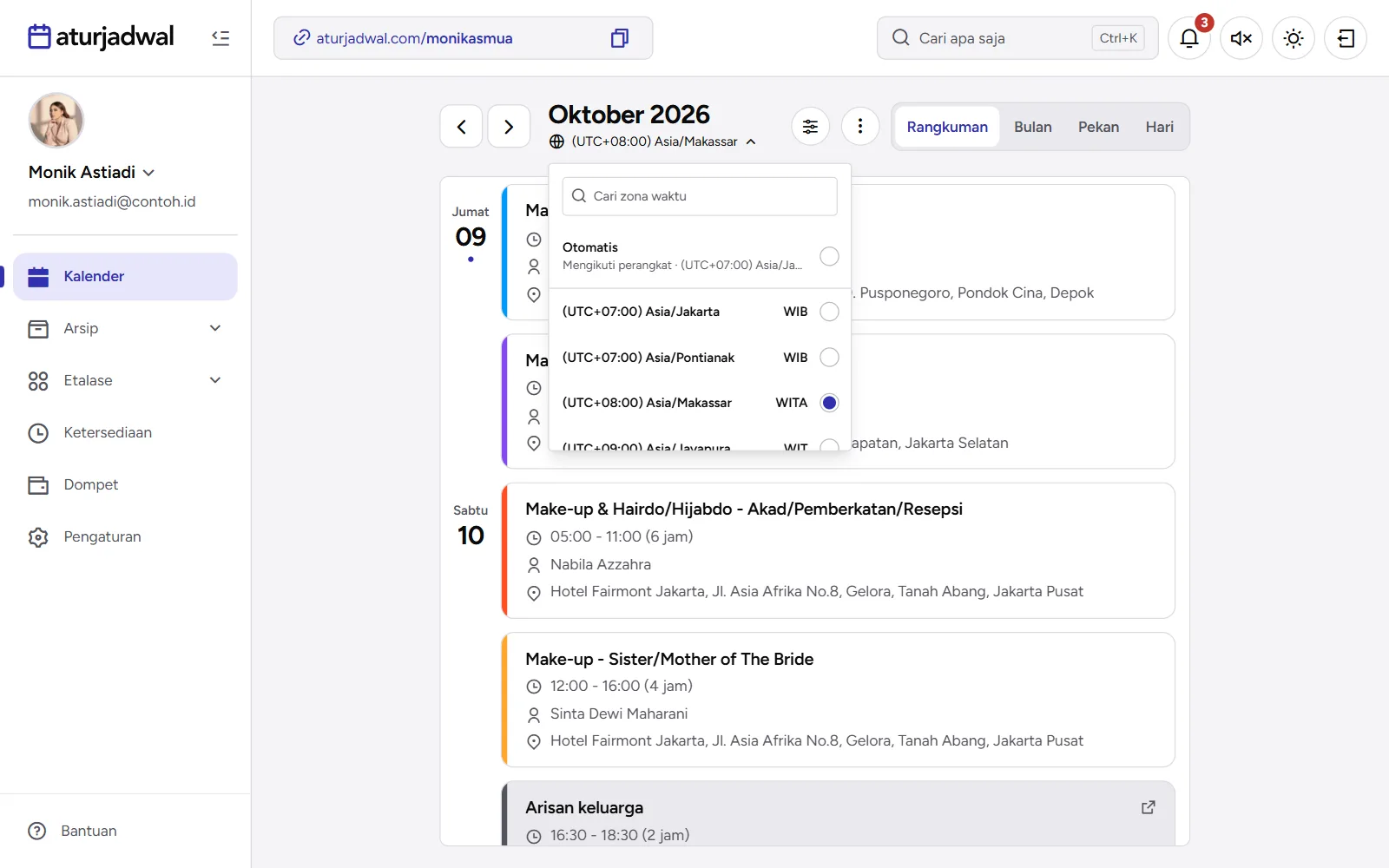Viewport: 1389px width, 868px height.
Task: Select Asia/Makassar WITA radio option
Action: [x=829, y=403]
